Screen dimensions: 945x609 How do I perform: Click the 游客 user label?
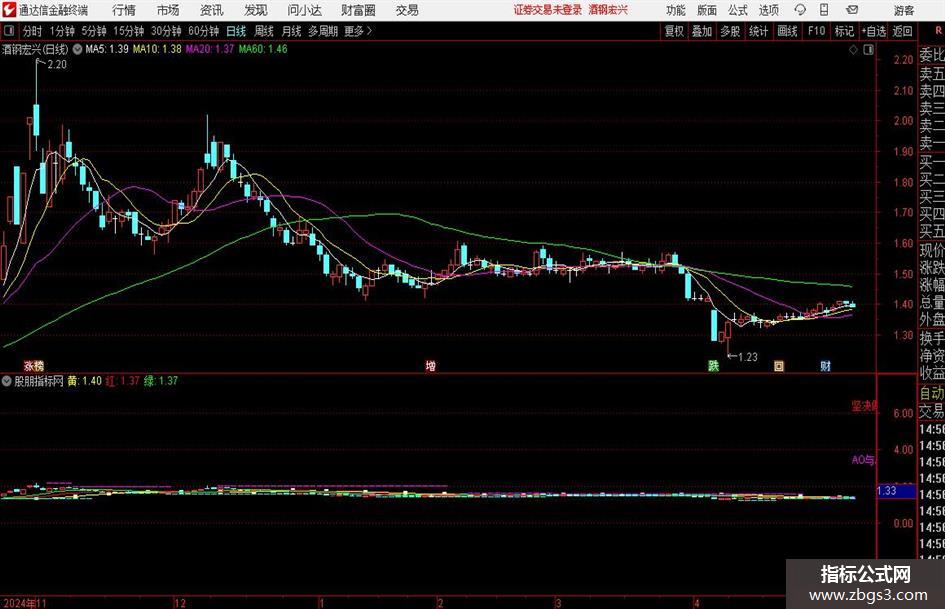point(903,10)
